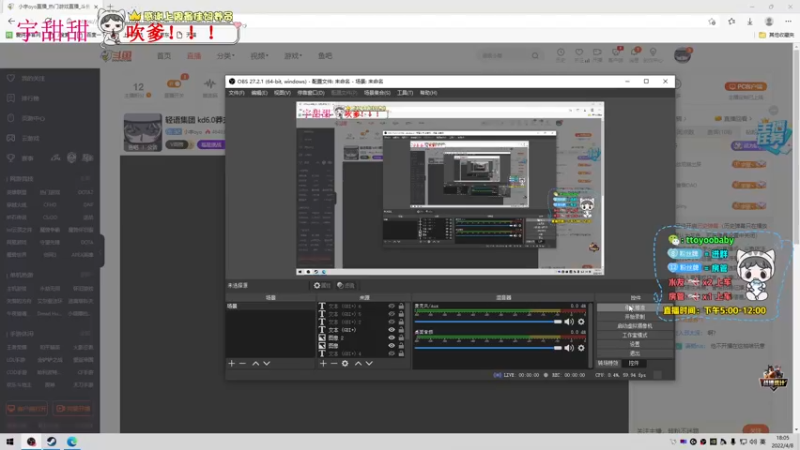Switch to OBS from the taskbar
The height and width of the screenshot is (450, 800).
pyautogui.click(x=32, y=442)
